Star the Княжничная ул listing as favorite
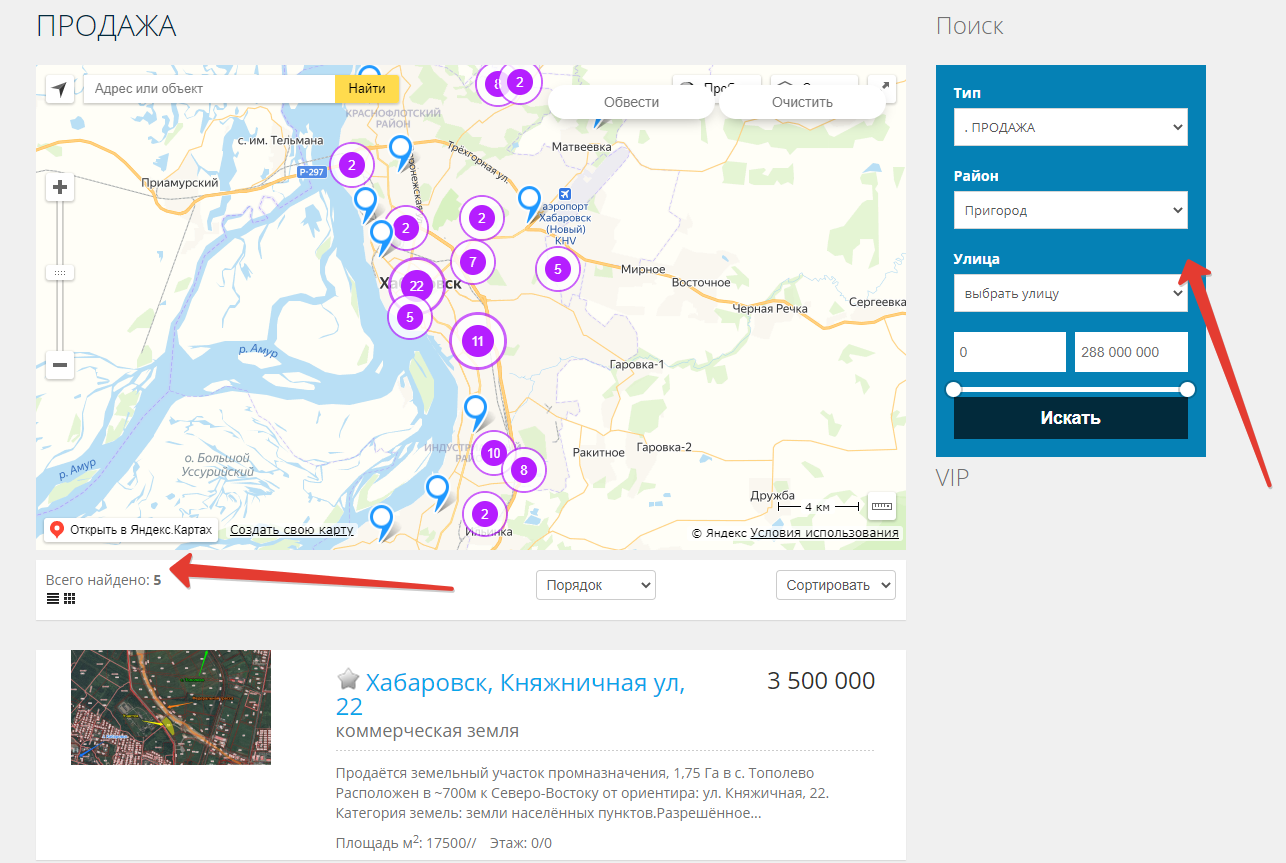1286x863 pixels. point(348,681)
